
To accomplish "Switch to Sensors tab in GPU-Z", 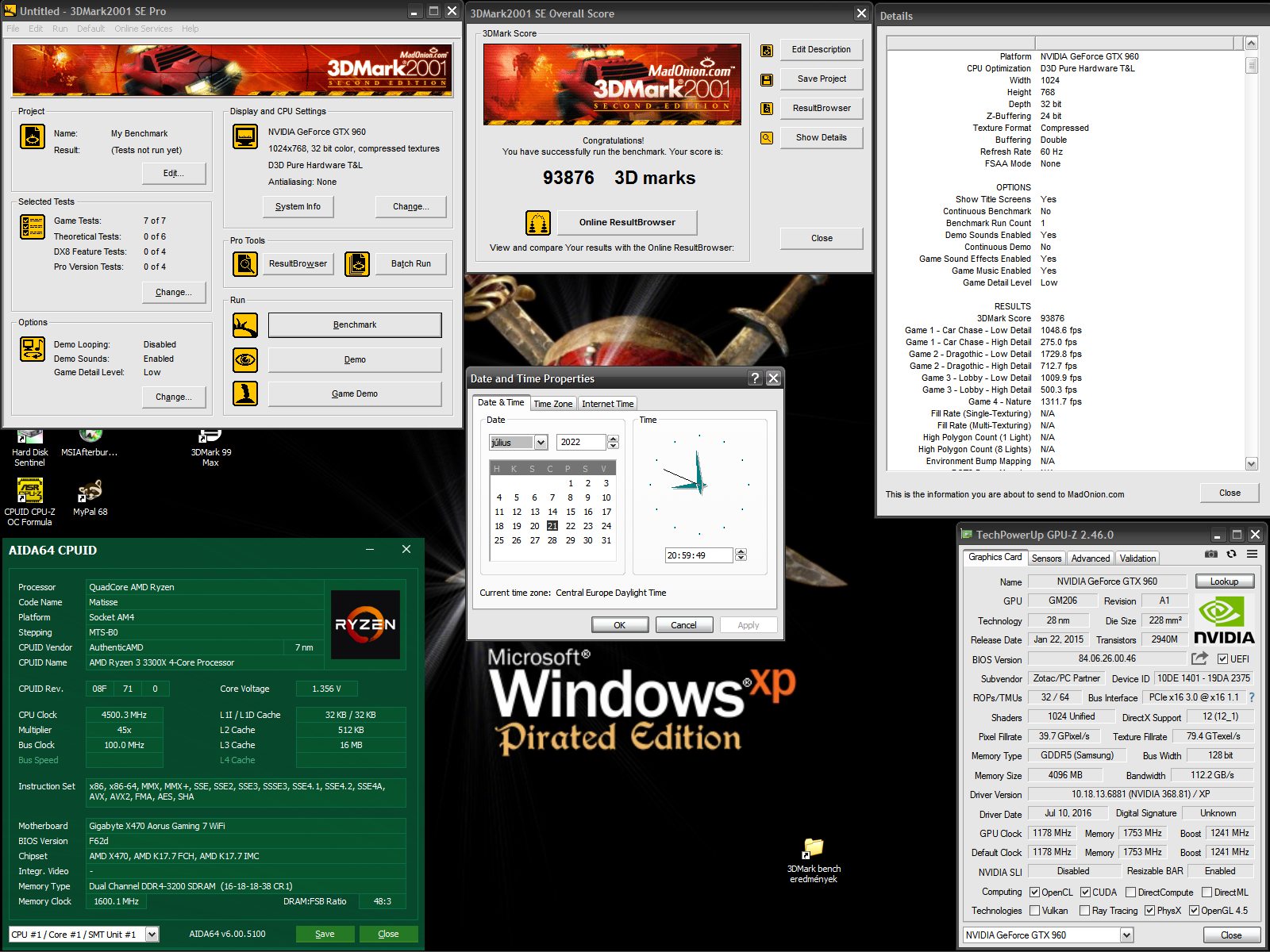I will point(1046,559).
